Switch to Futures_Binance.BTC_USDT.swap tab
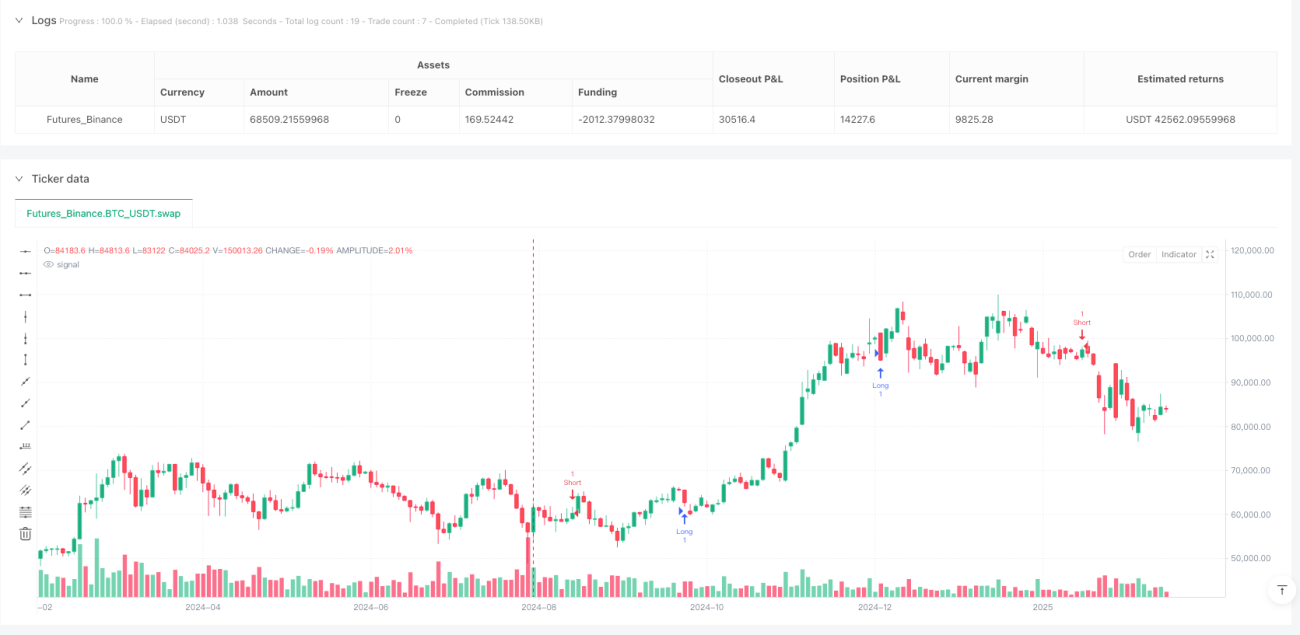Screen dimensions: 1300x635 [104, 213]
